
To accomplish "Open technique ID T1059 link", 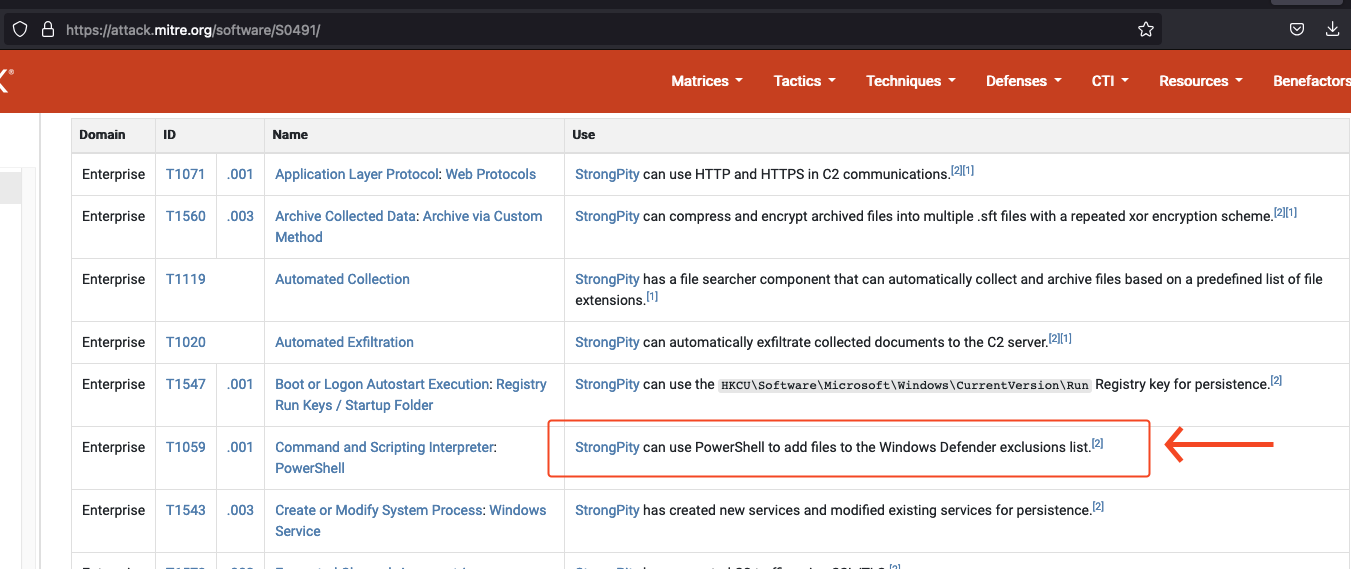I will coord(186,447).
